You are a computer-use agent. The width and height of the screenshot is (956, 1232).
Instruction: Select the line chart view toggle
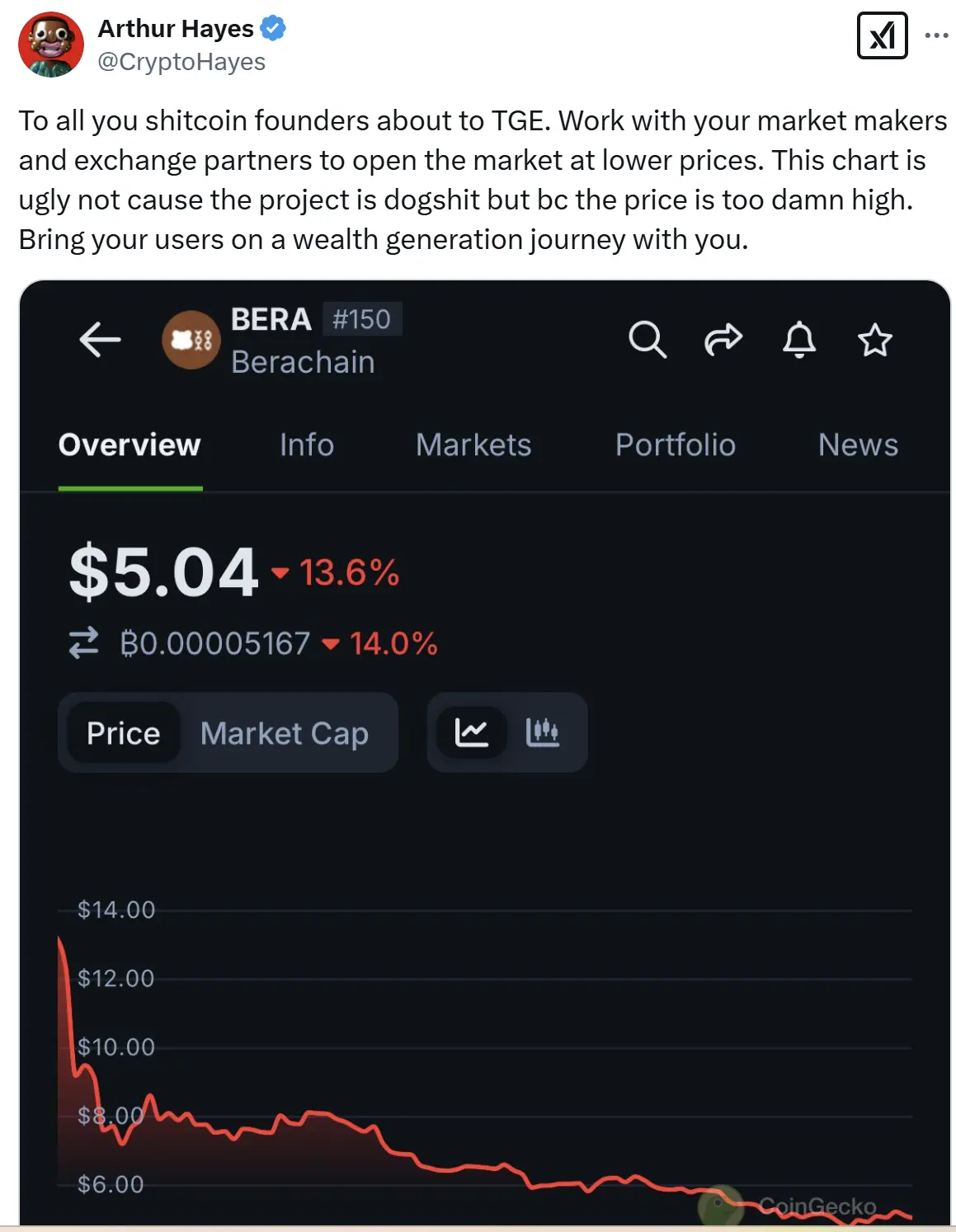pos(471,732)
